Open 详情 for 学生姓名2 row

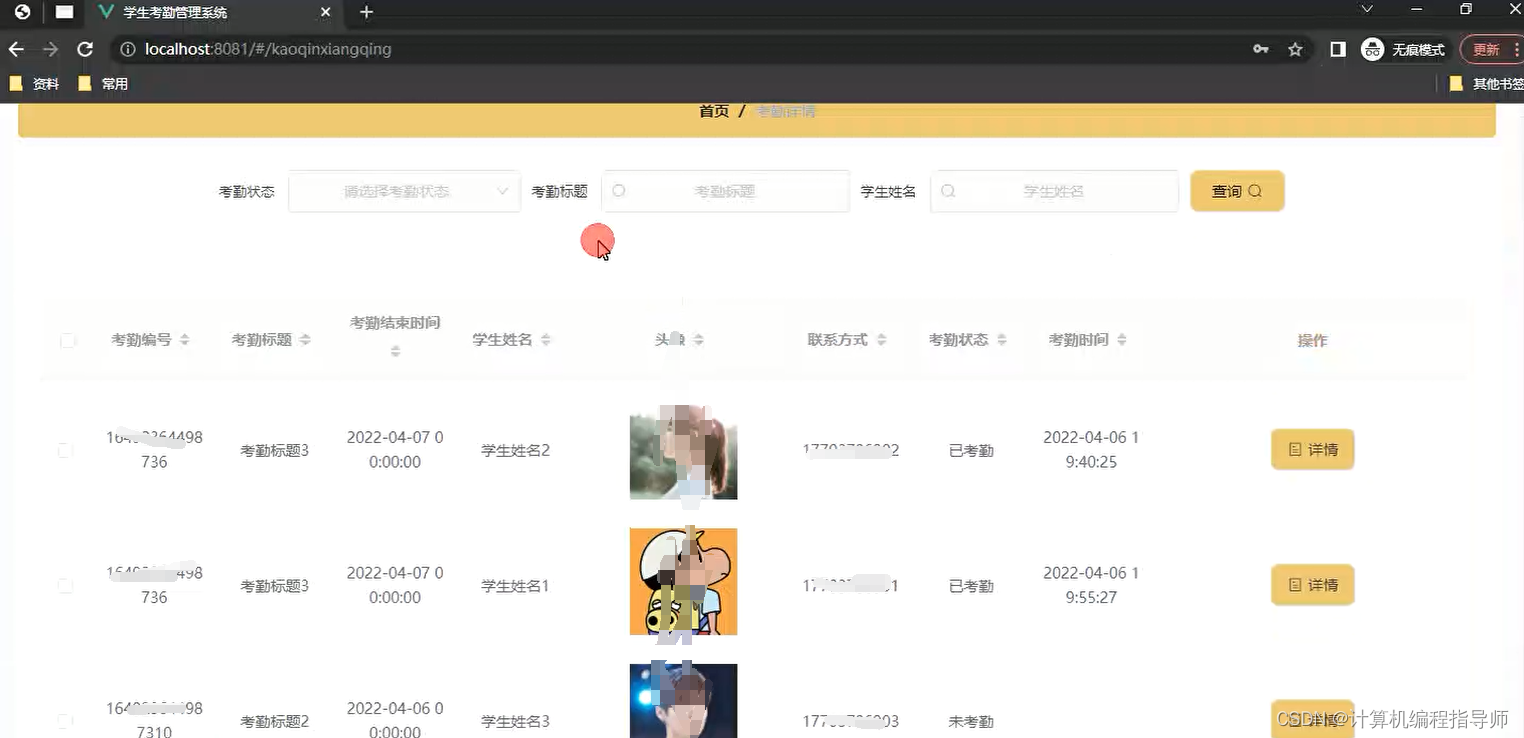pyautogui.click(x=1312, y=450)
